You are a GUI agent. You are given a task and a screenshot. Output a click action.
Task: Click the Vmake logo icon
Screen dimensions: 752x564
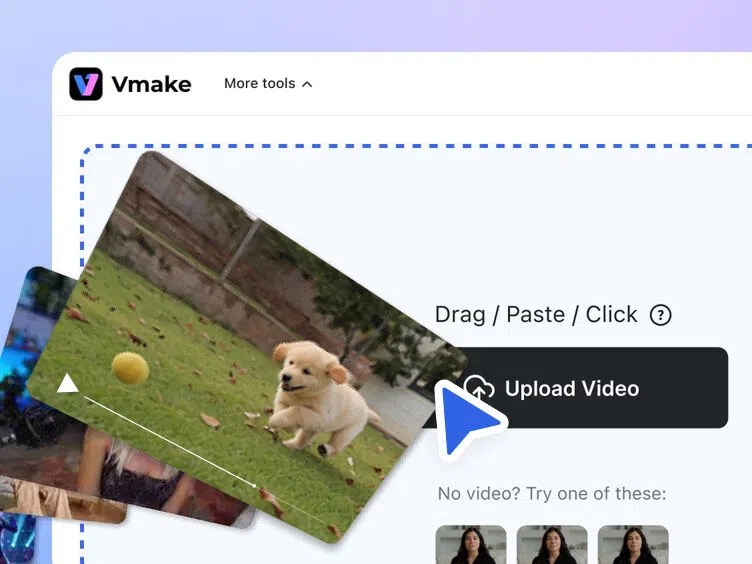pyautogui.click(x=86, y=84)
